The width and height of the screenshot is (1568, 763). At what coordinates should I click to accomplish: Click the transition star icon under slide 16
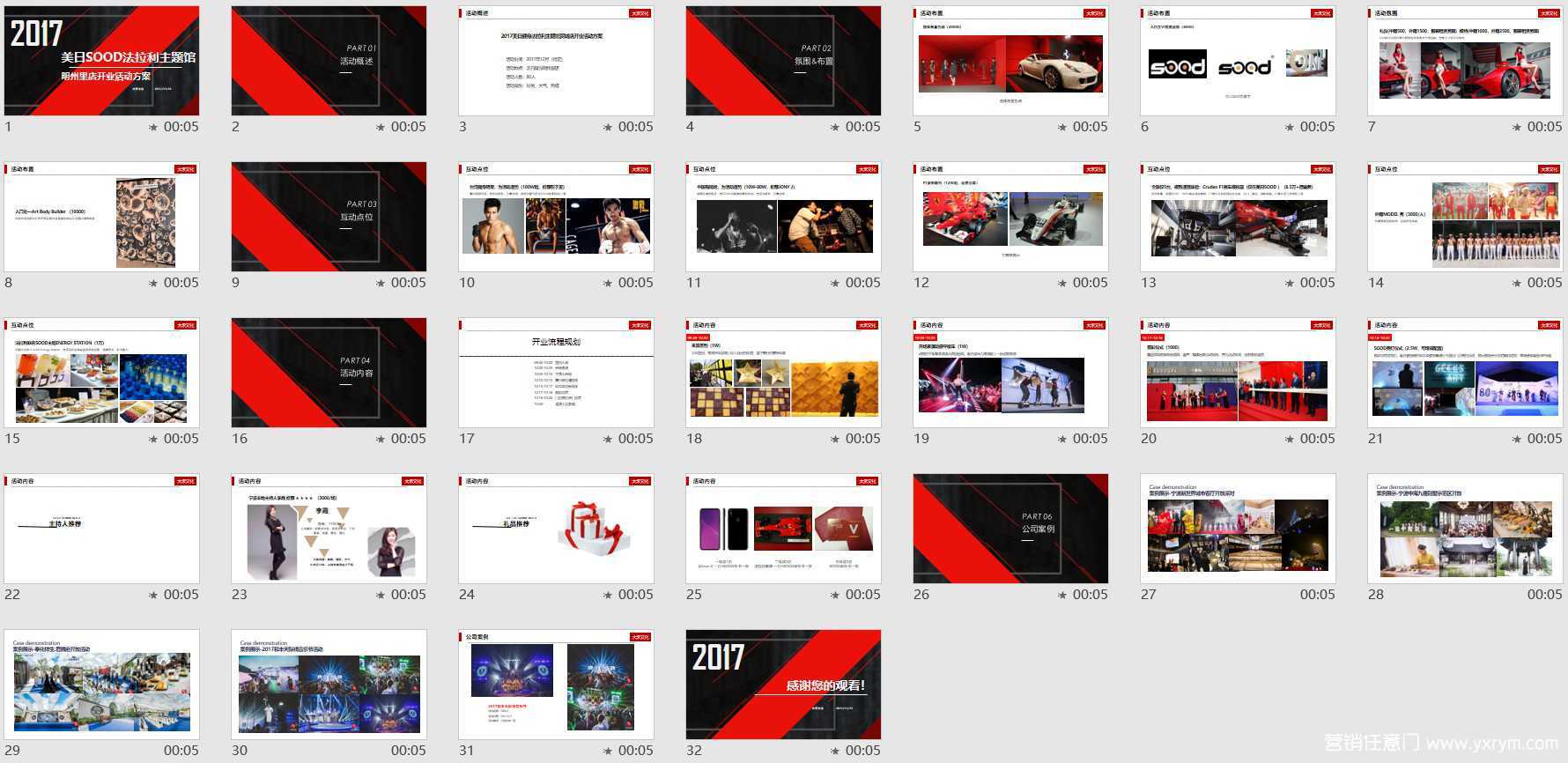(x=381, y=439)
